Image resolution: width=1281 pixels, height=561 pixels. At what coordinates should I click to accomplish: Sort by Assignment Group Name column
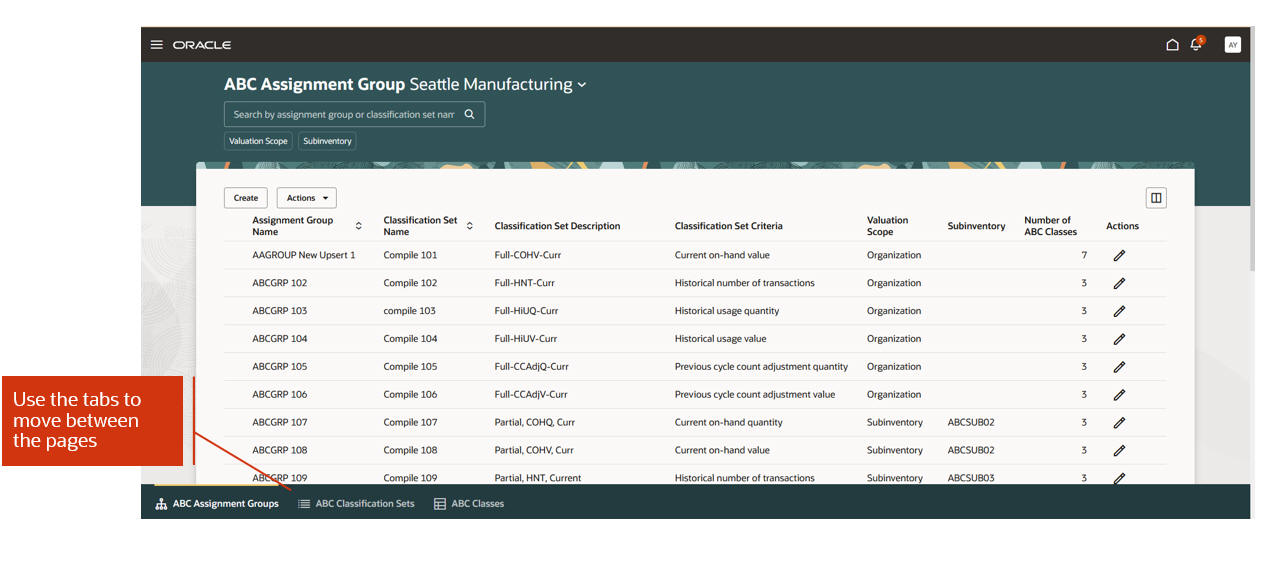[x=359, y=226]
